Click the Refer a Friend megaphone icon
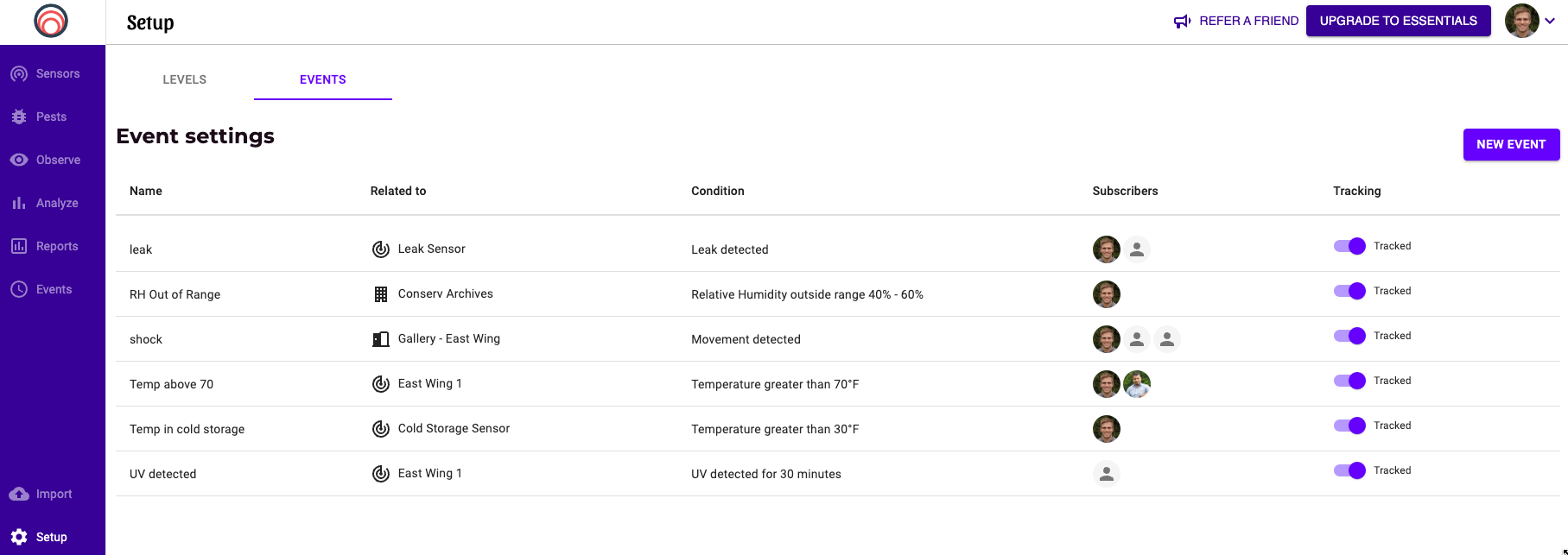This screenshot has height=555, width=1568. [x=1183, y=21]
